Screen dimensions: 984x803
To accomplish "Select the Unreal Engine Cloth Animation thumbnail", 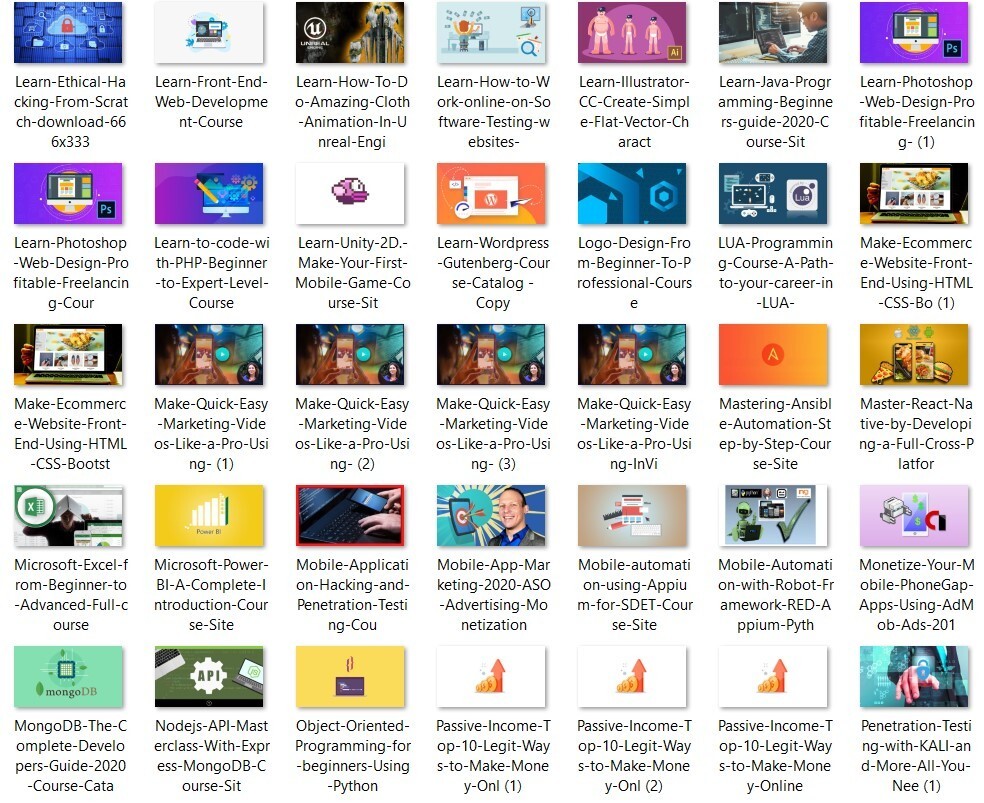I will click(x=350, y=32).
